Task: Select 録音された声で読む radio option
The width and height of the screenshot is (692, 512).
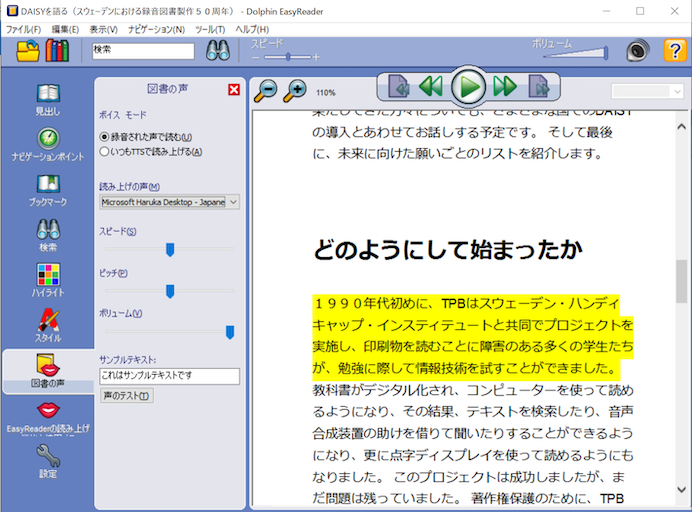Action: [146, 137]
